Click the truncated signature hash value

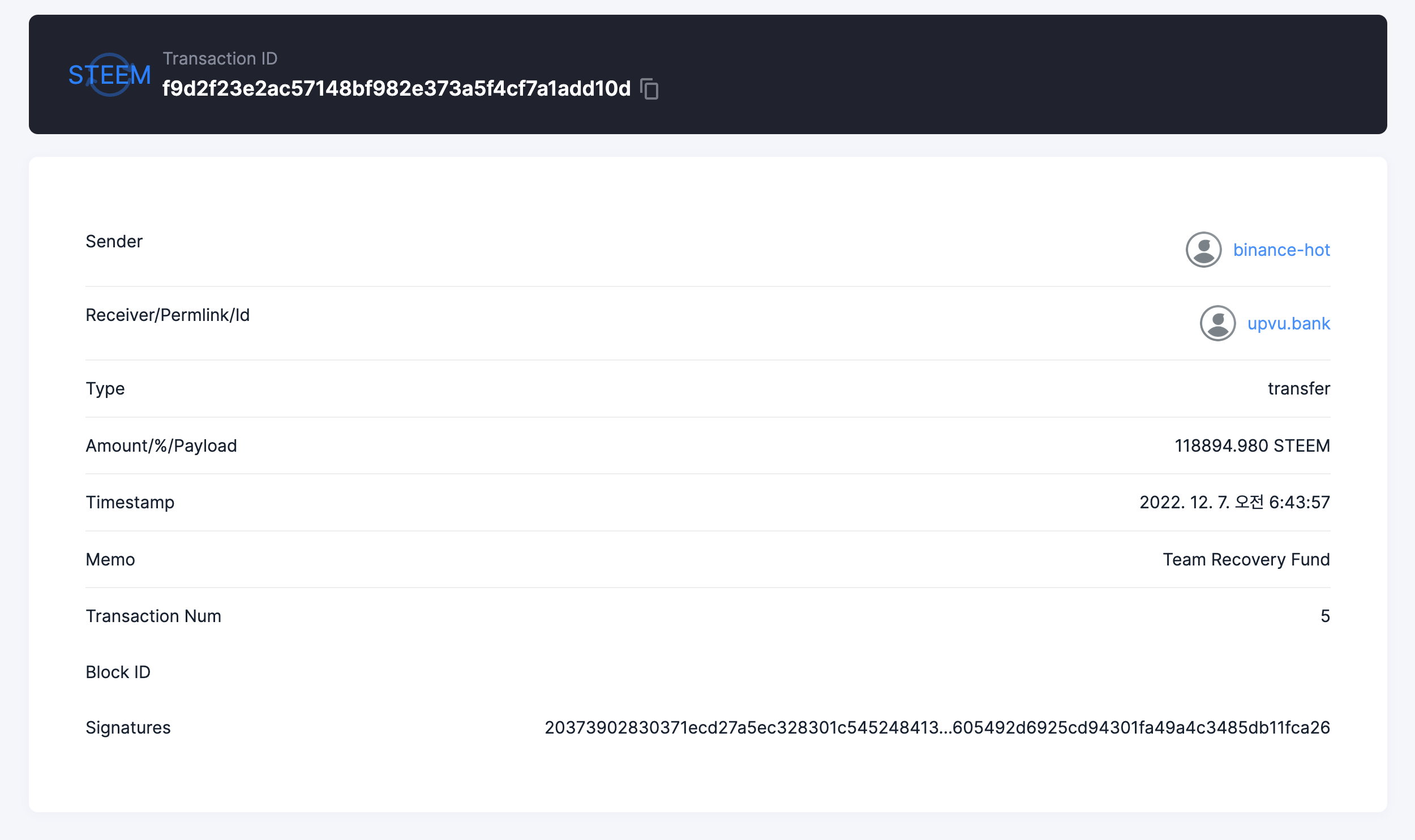(937, 728)
